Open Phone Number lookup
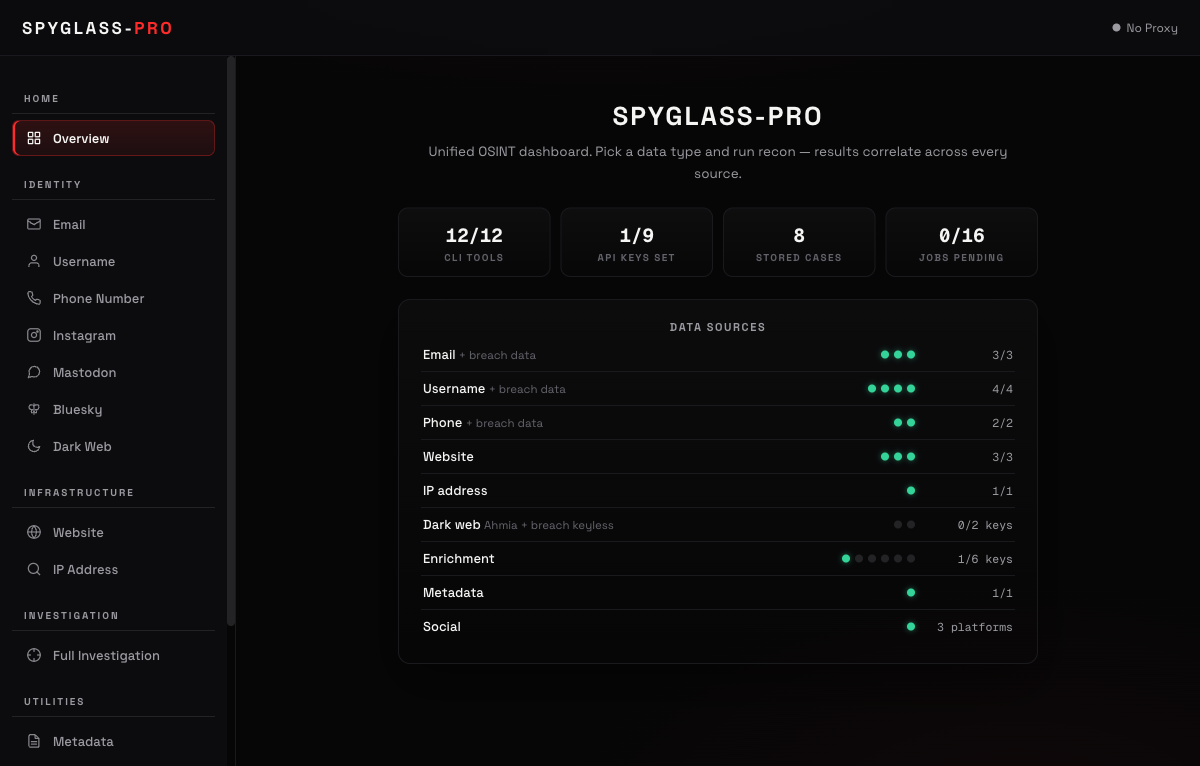Viewport: 1200px width, 766px height. (x=114, y=298)
